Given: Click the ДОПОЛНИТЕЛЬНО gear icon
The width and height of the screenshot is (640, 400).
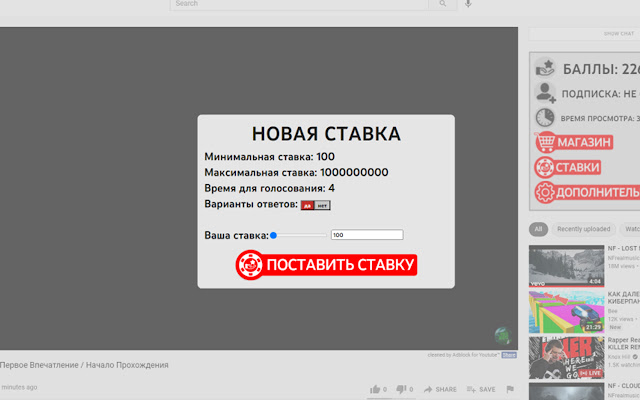Looking at the screenshot, I should tap(545, 192).
